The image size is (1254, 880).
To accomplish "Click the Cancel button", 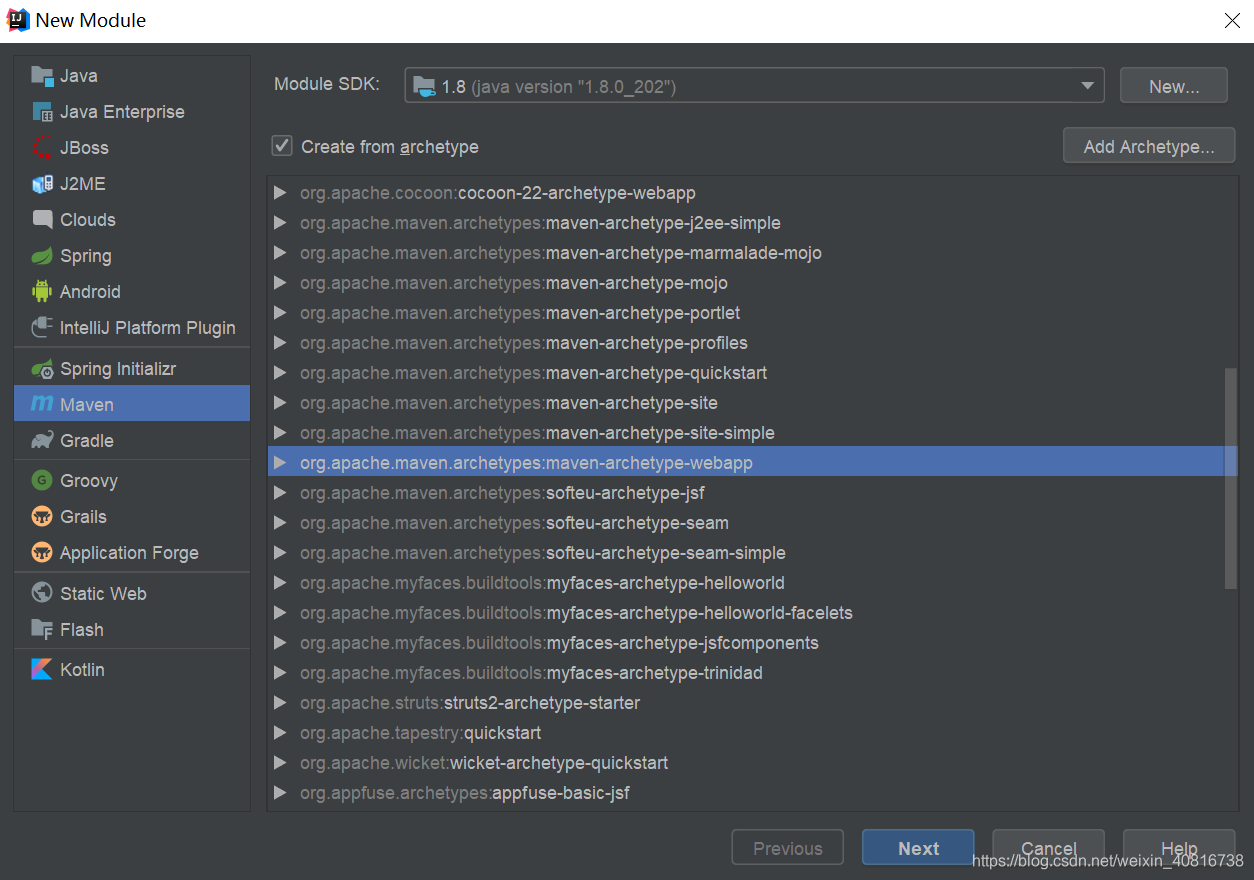I will pyautogui.click(x=1048, y=848).
